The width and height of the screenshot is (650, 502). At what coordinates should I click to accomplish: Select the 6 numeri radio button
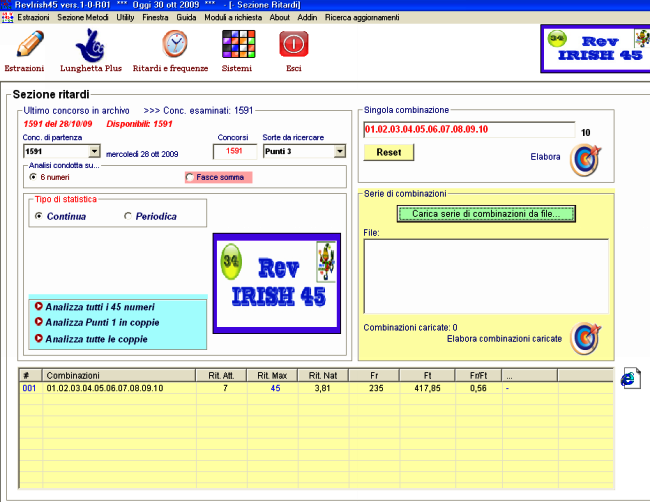[x=33, y=177]
